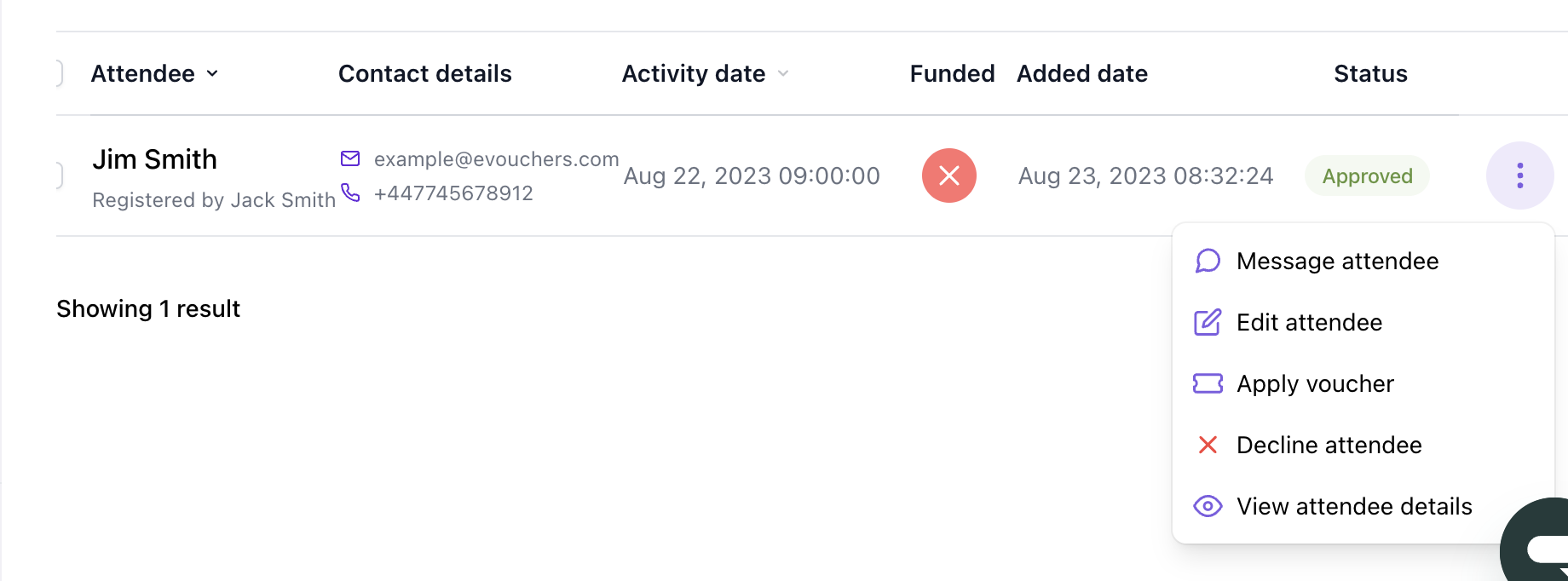Choose Apply voucher menu option
This screenshot has height=581, width=1568.
1315,383
